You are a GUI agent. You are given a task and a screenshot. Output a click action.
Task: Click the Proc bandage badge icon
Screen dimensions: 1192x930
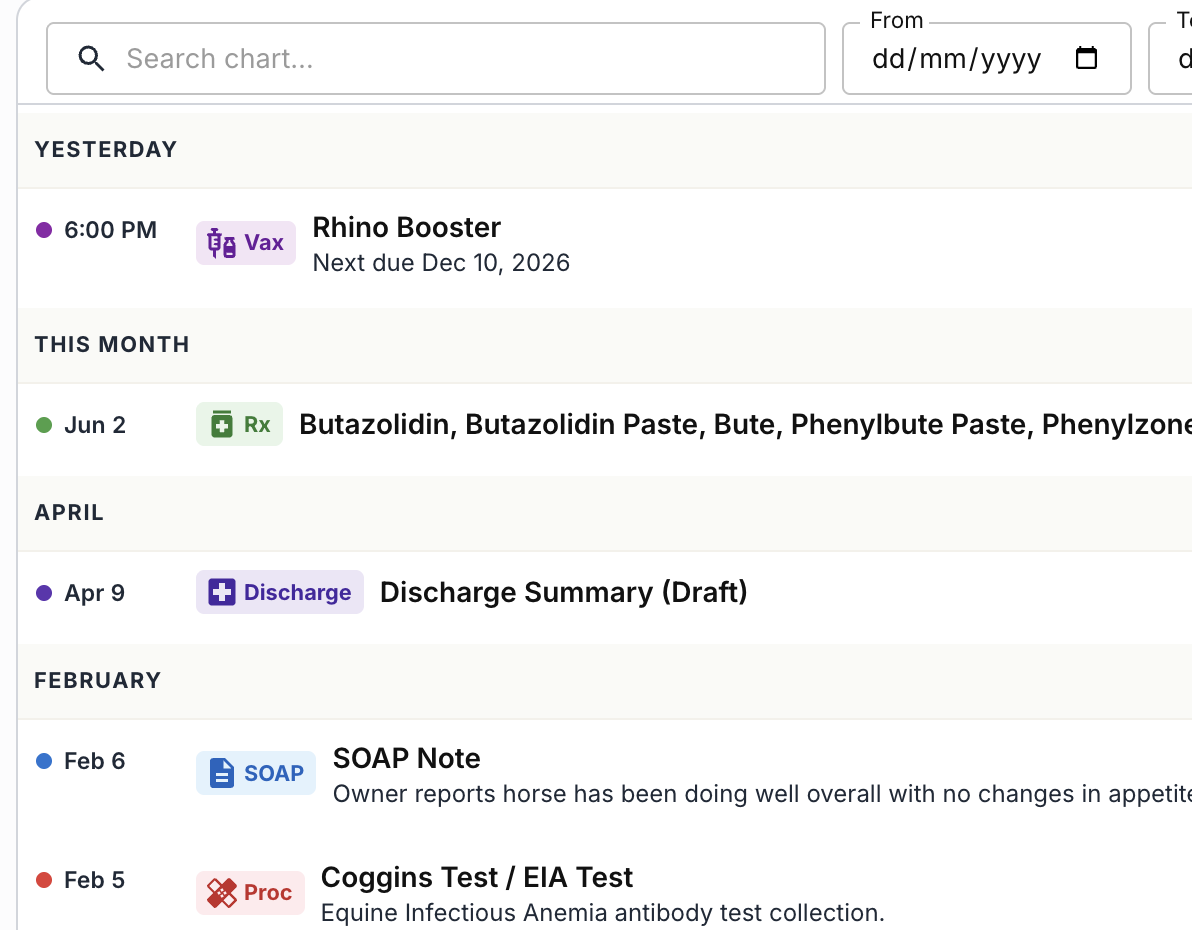point(221,893)
